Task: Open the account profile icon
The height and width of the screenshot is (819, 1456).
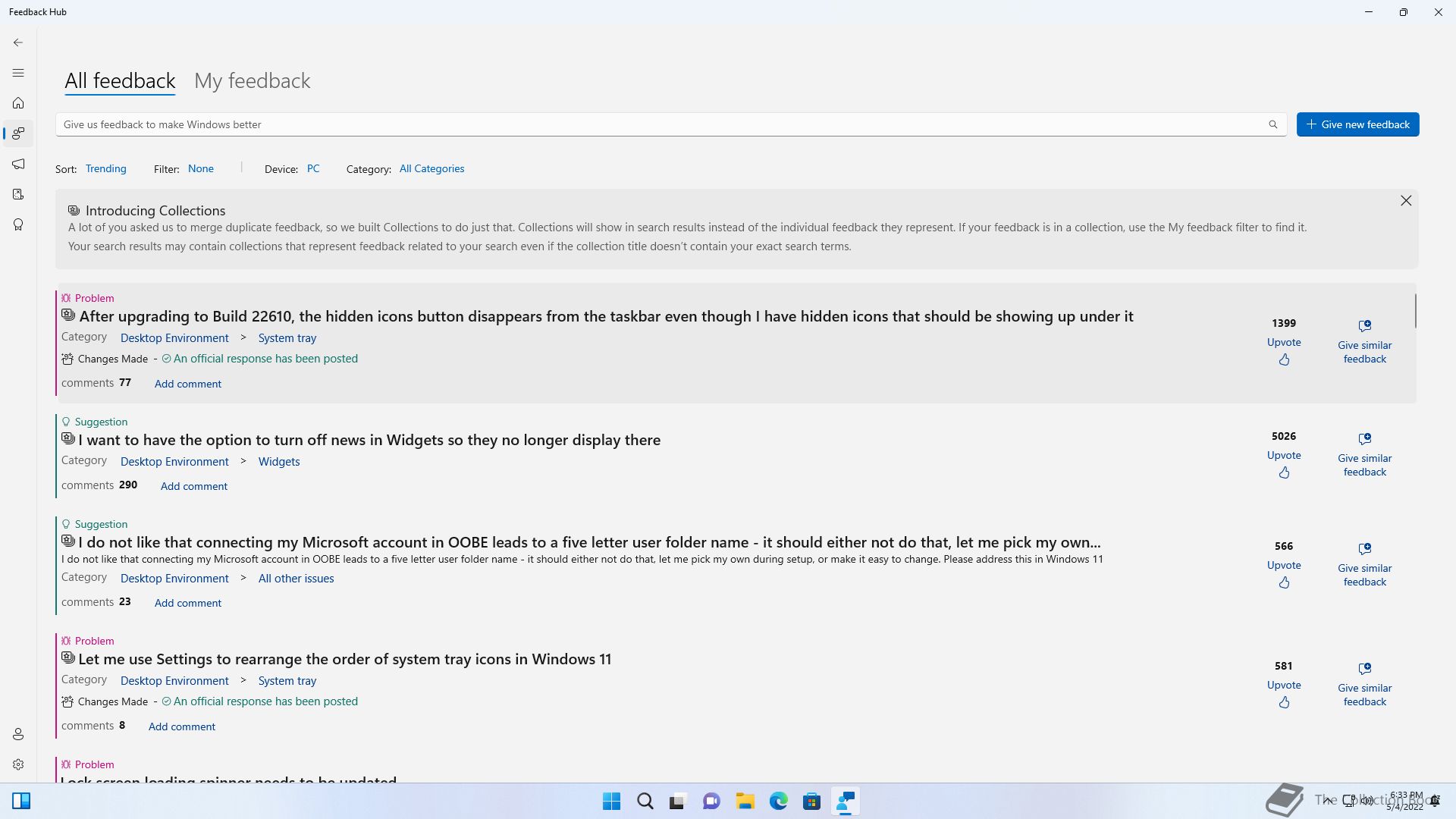Action: pyautogui.click(x=18, y=734)
